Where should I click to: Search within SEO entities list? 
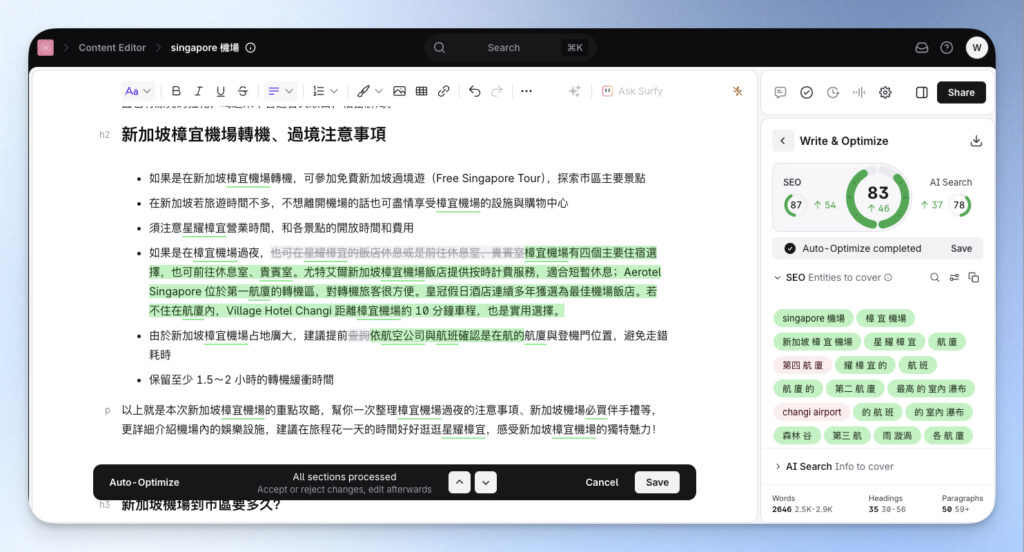pos(935,278)
